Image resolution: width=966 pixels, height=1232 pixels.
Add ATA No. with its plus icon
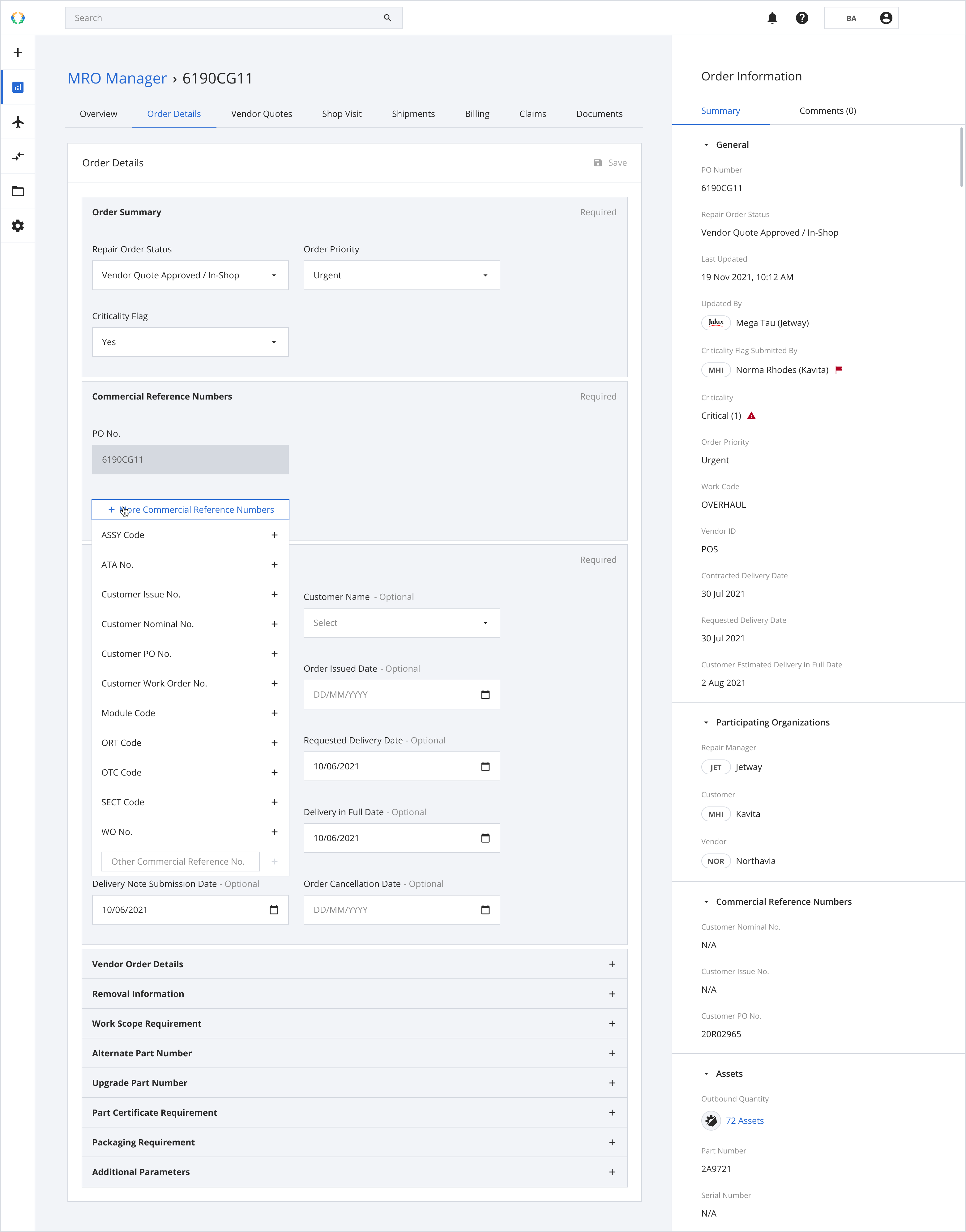274,565
